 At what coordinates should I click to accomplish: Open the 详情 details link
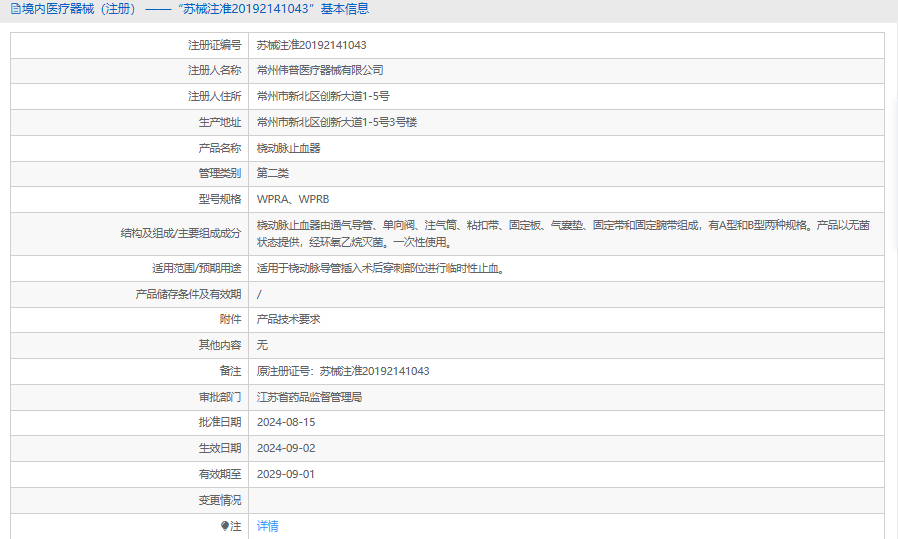coord(267,526)
